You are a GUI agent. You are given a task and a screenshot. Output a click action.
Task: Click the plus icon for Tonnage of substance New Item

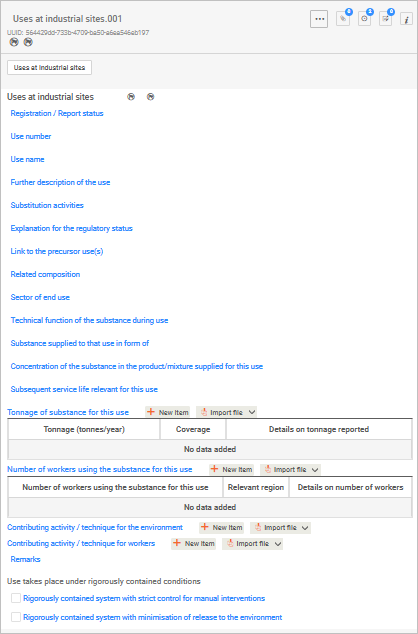click(151, 412)
